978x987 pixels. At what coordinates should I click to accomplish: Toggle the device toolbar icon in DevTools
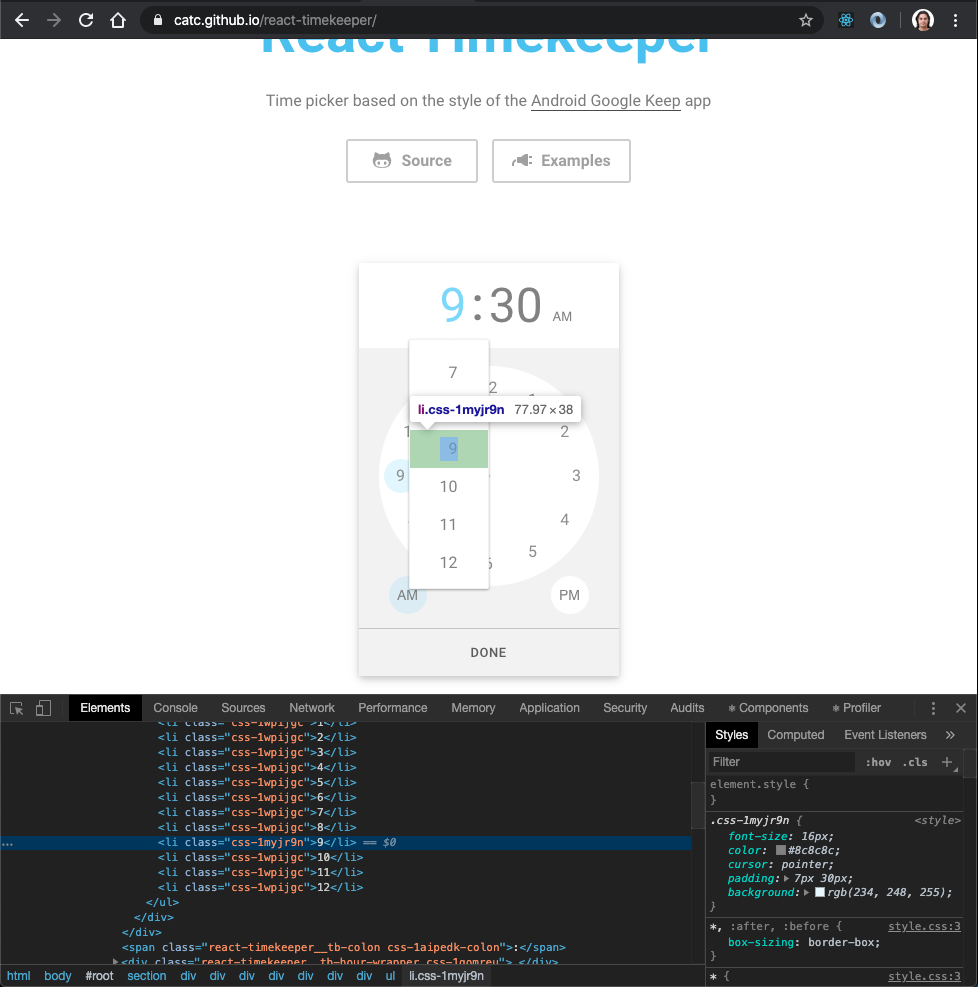41,707
